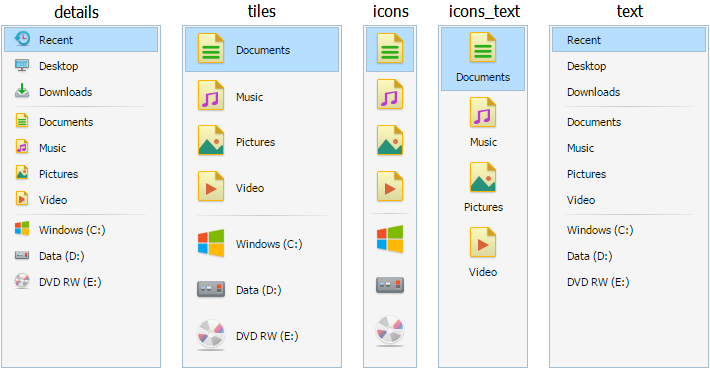Choose Video item in icons_text panel
Image resolution: width=710 pixels, height=371 pixels.
[x=483, y=252]
